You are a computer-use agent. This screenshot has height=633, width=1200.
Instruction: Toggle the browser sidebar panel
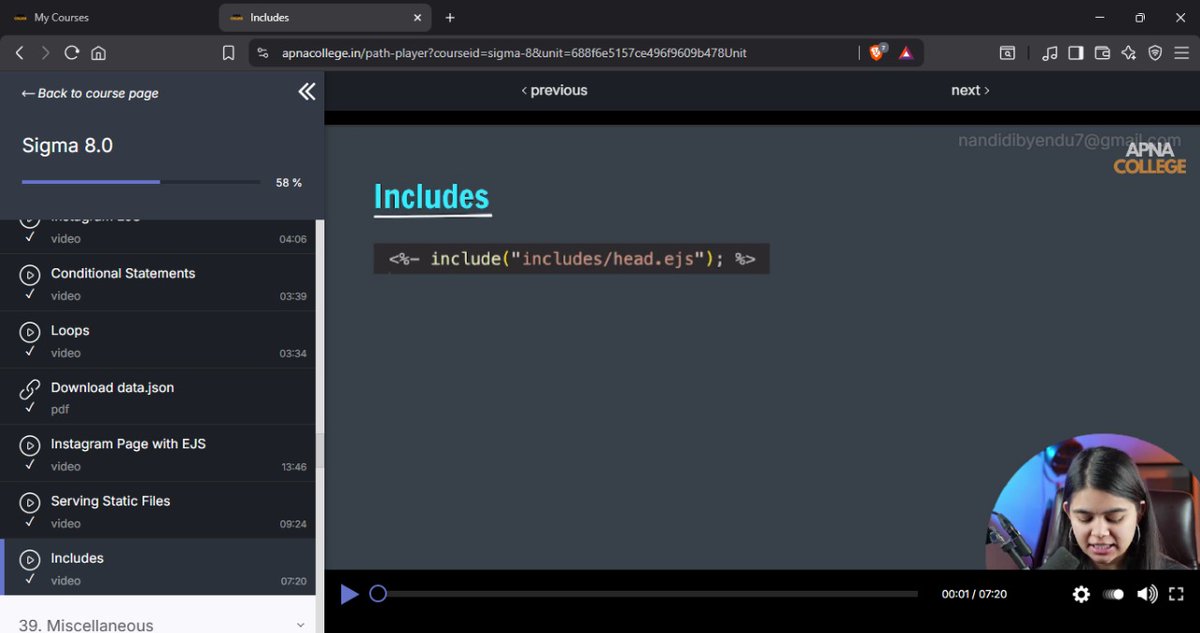click(1076, 53)
